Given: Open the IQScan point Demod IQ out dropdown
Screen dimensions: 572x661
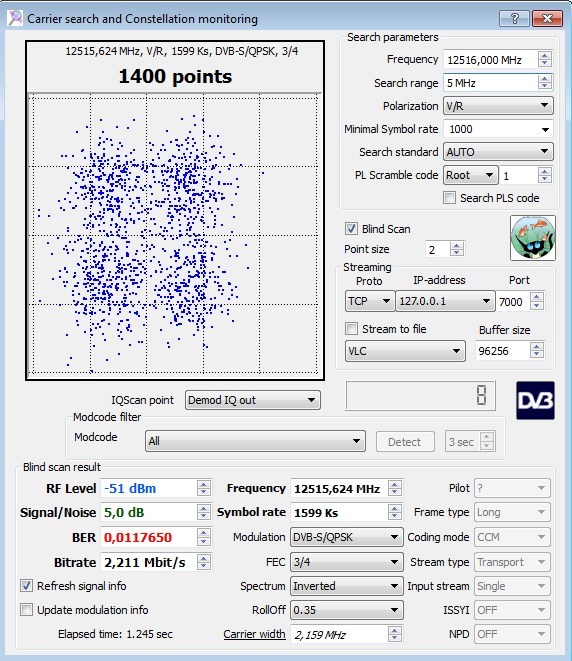Looking at the screenshot, I should (252, 400).
